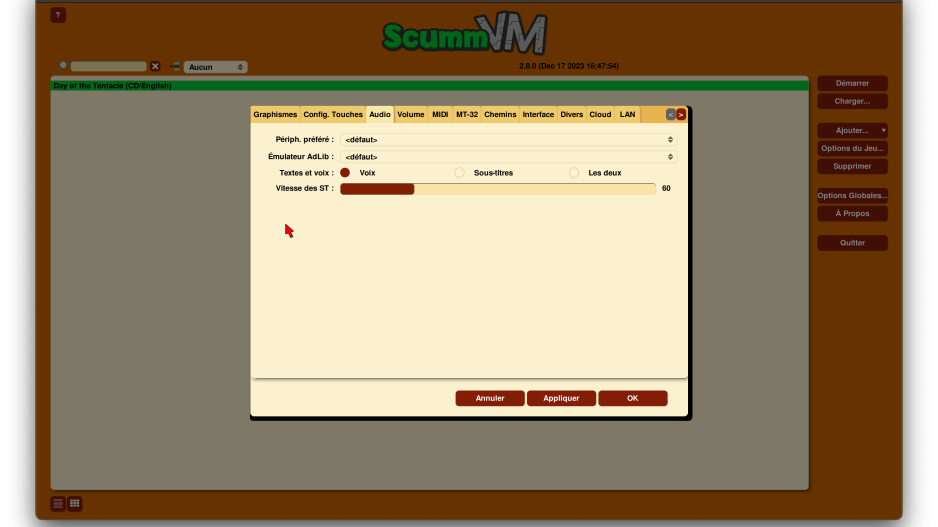
Task: Switch to the Config. Touches tab
Action: (333, 114)
